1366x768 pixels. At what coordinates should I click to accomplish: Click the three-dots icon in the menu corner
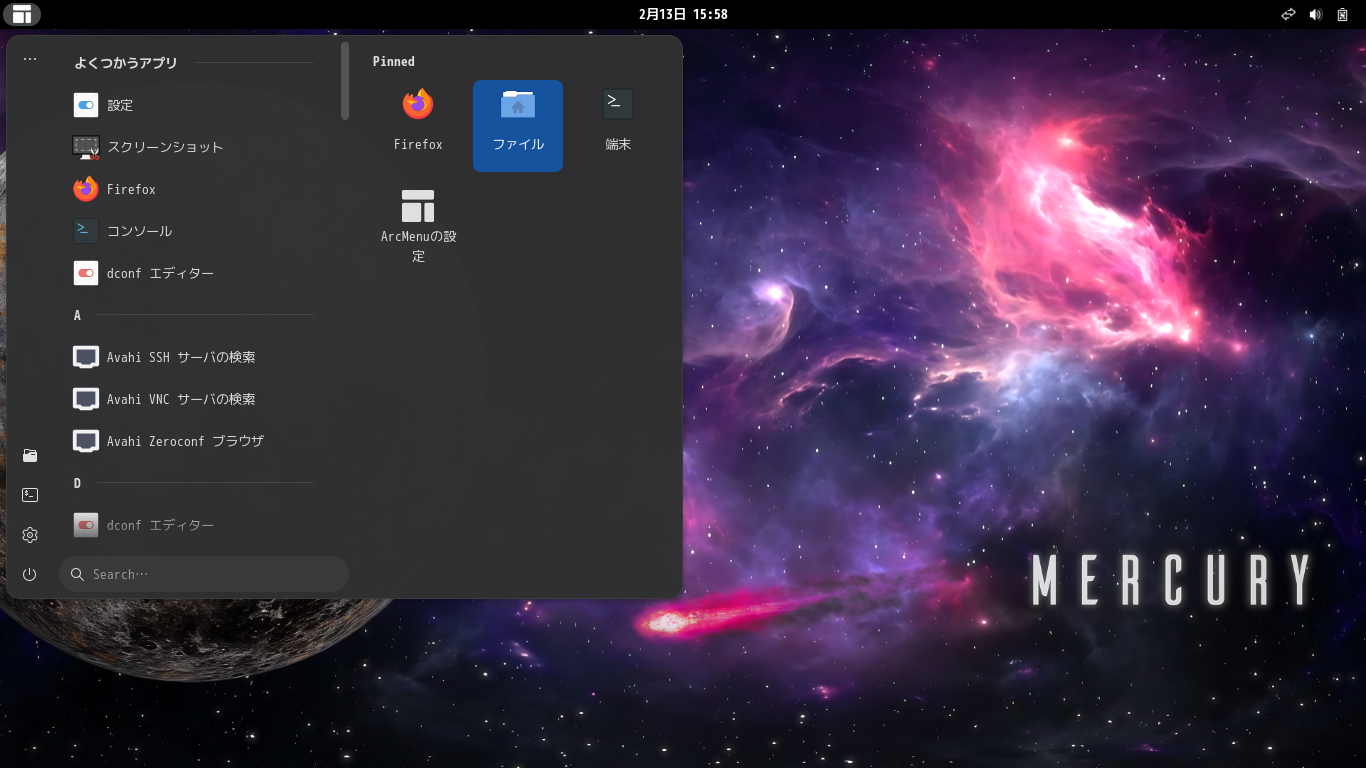pyautogui.click(x=30, y=59)
